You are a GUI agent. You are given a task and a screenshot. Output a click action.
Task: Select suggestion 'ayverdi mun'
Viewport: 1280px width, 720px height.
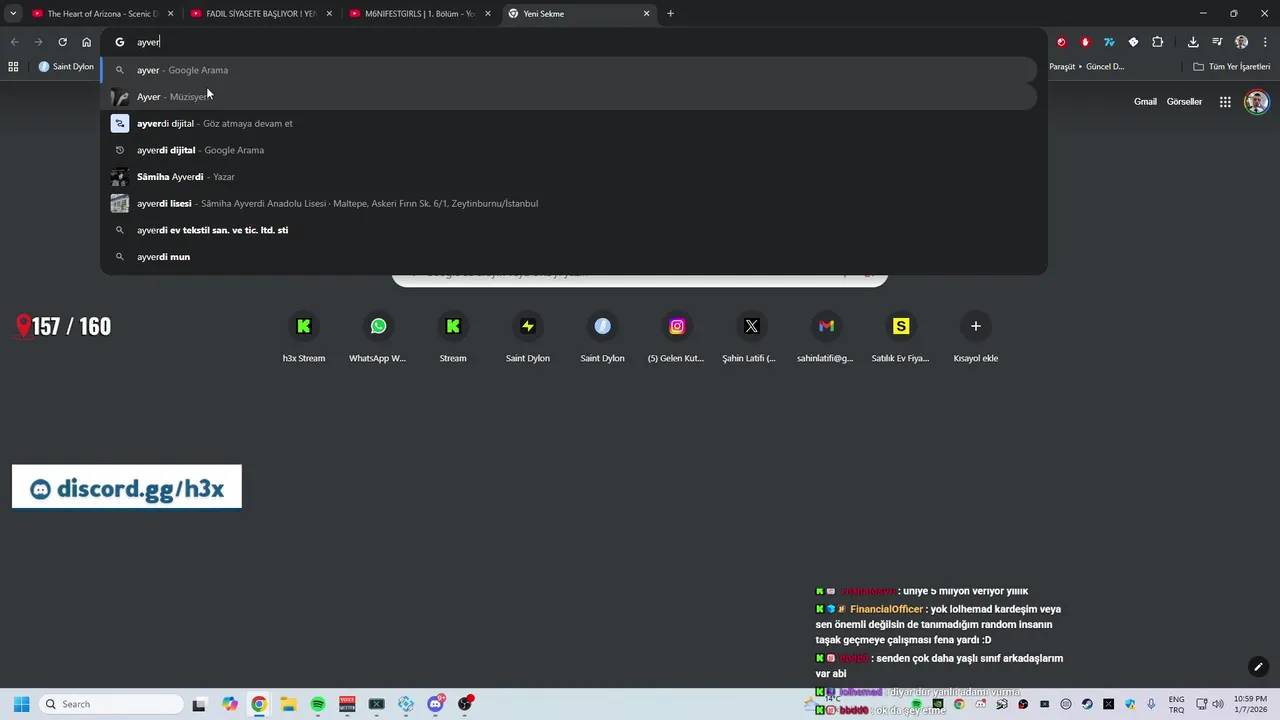click(x=568, y=257)
